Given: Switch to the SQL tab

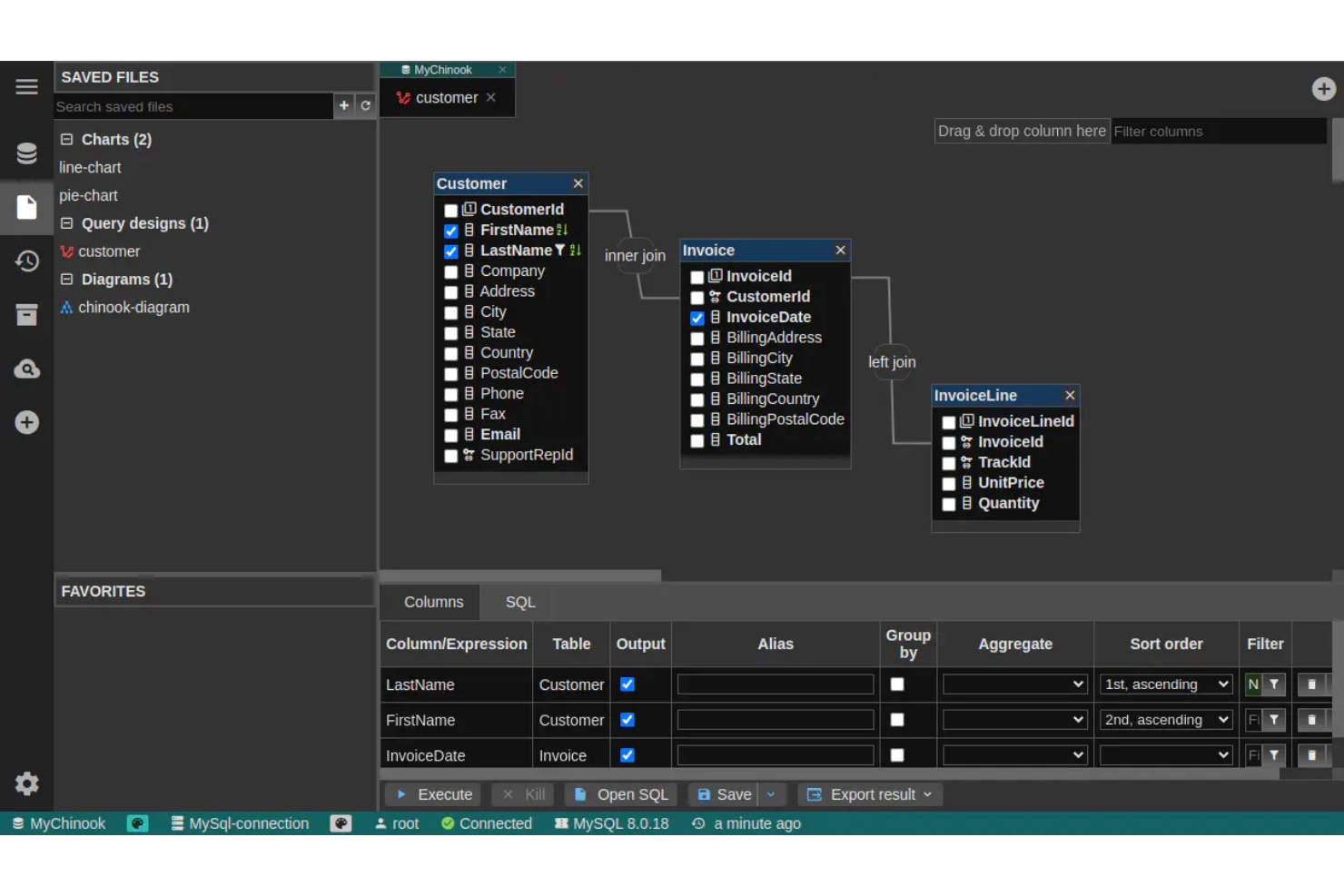Looking at the screenshot, I should point(519,602).
